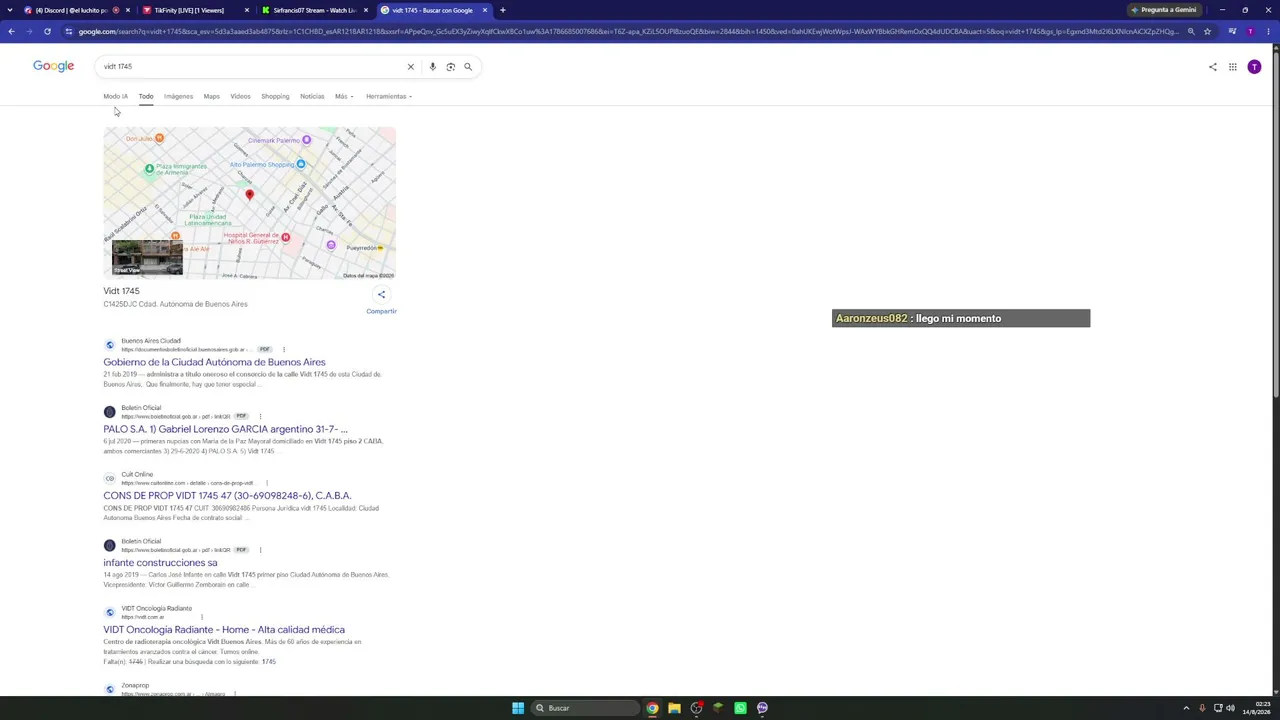
Task: Open taskbar volume control
Action: 1230,708
